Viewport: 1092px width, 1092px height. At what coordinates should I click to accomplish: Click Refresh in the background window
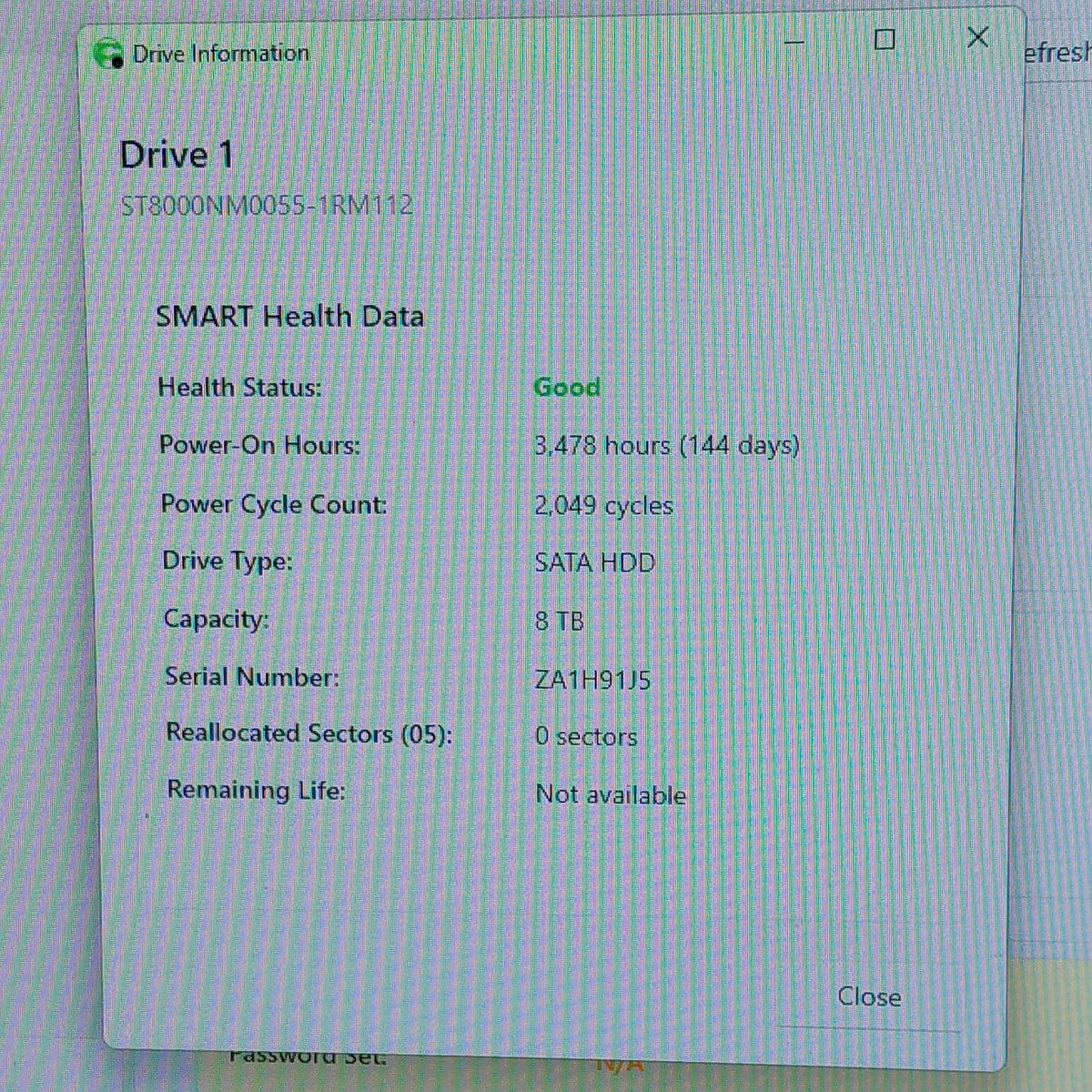pos(1057,53)
